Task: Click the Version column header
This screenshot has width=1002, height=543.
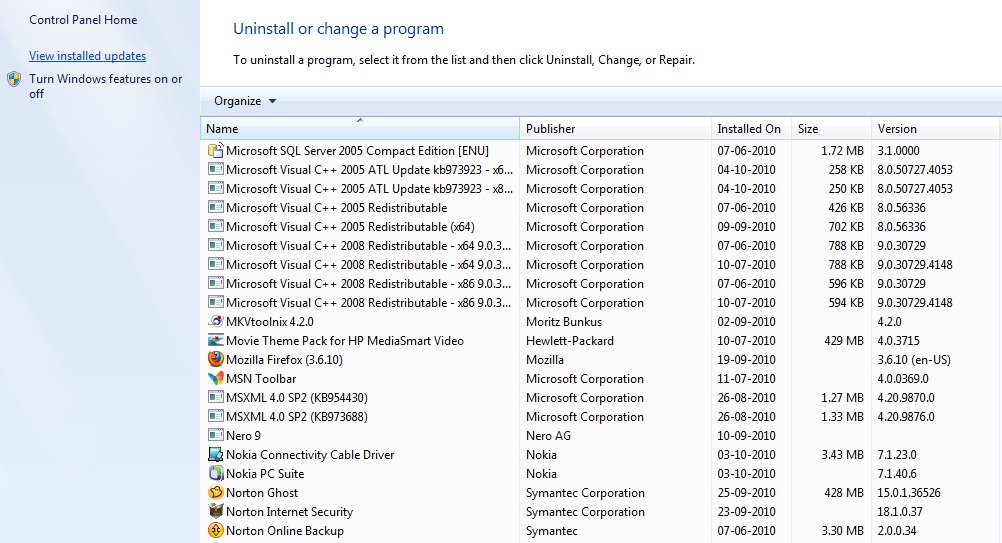Action: click(x=935, y=129)
